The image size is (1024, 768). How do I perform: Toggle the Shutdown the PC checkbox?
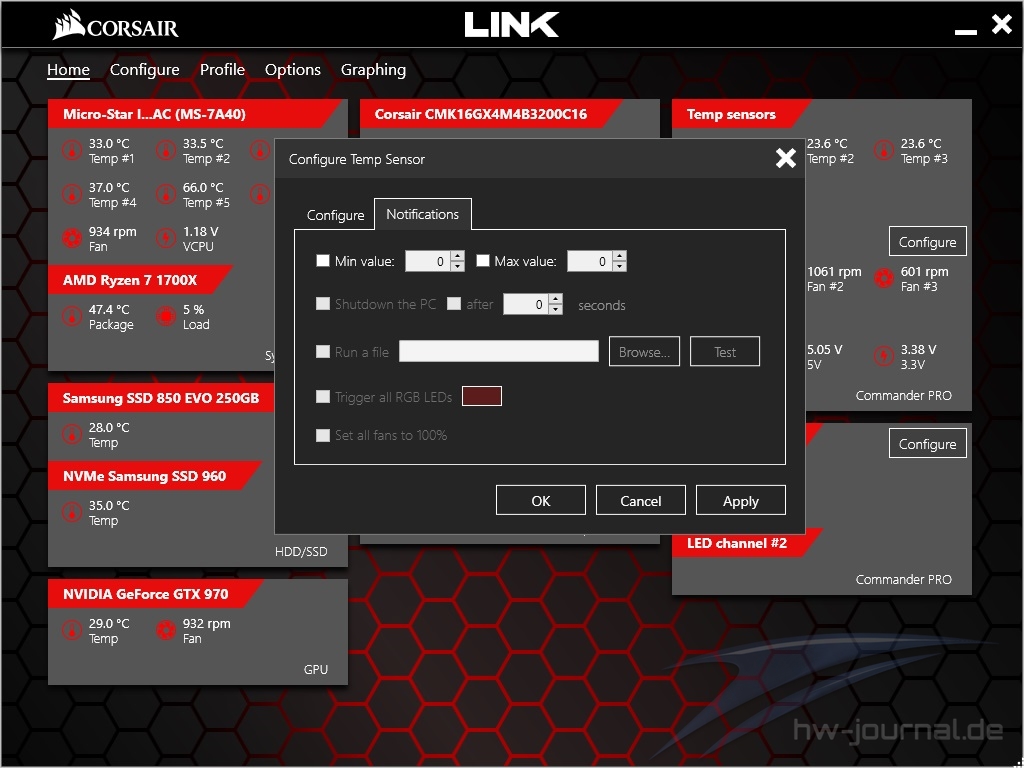[x=323, y=304]
